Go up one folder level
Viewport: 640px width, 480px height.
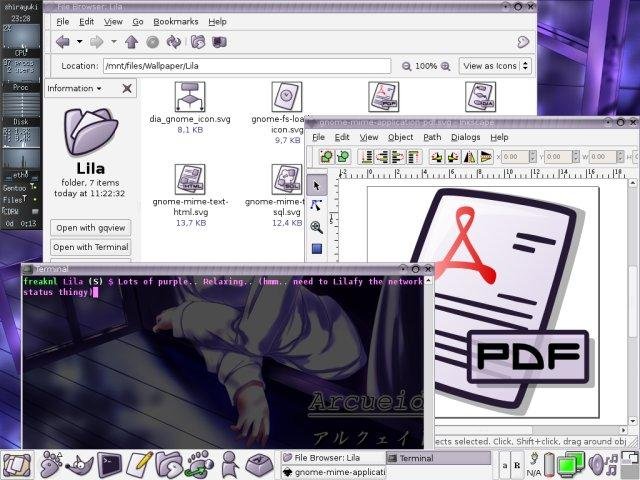(x=131, y=42)
